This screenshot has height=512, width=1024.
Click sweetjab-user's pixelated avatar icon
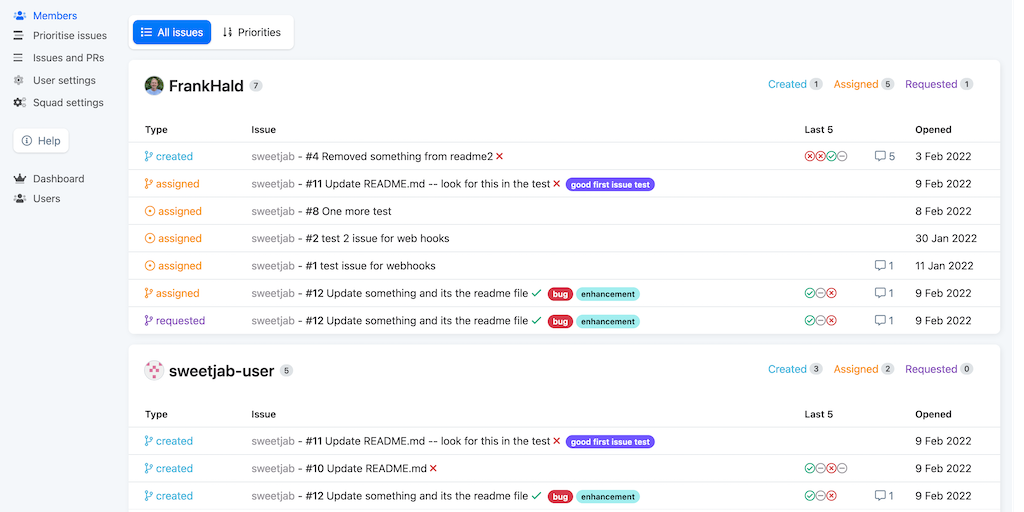154,371
